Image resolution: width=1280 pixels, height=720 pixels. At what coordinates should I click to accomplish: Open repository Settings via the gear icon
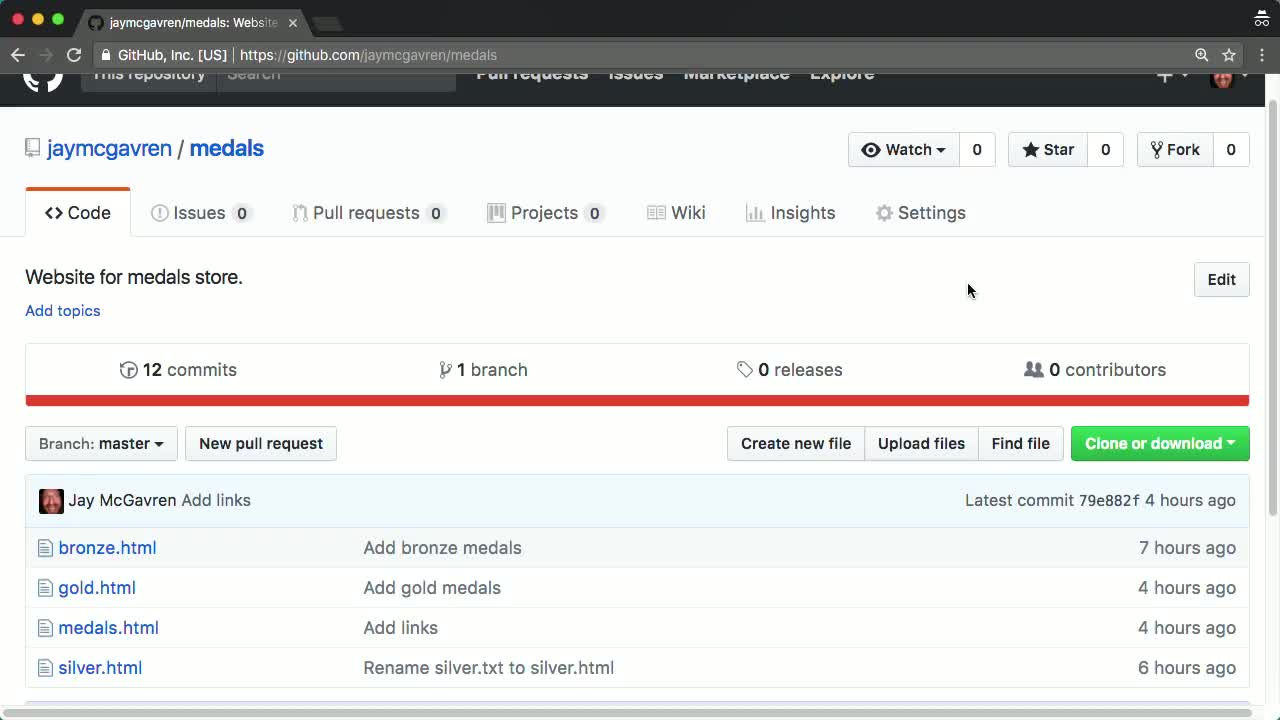(884, 213)
